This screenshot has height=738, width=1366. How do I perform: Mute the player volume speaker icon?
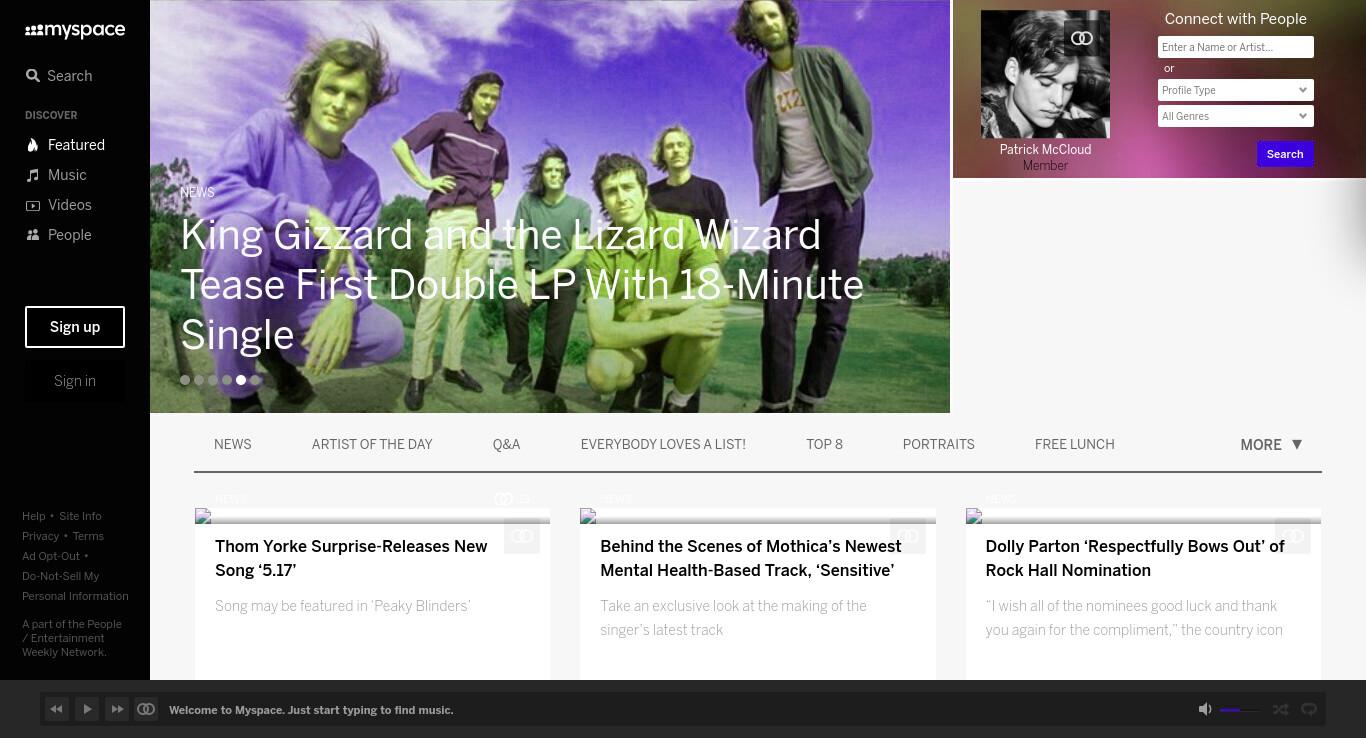click(1205, 709)
